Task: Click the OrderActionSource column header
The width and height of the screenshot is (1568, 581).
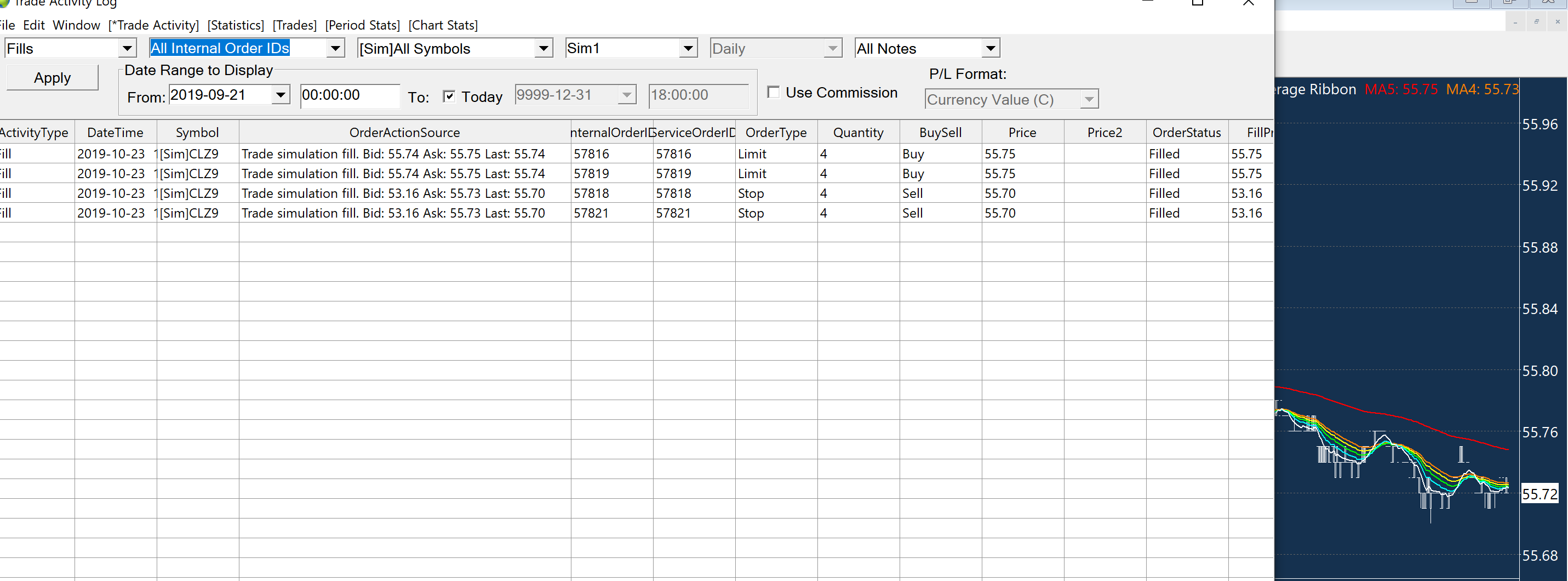Action: tap(405, 132)
